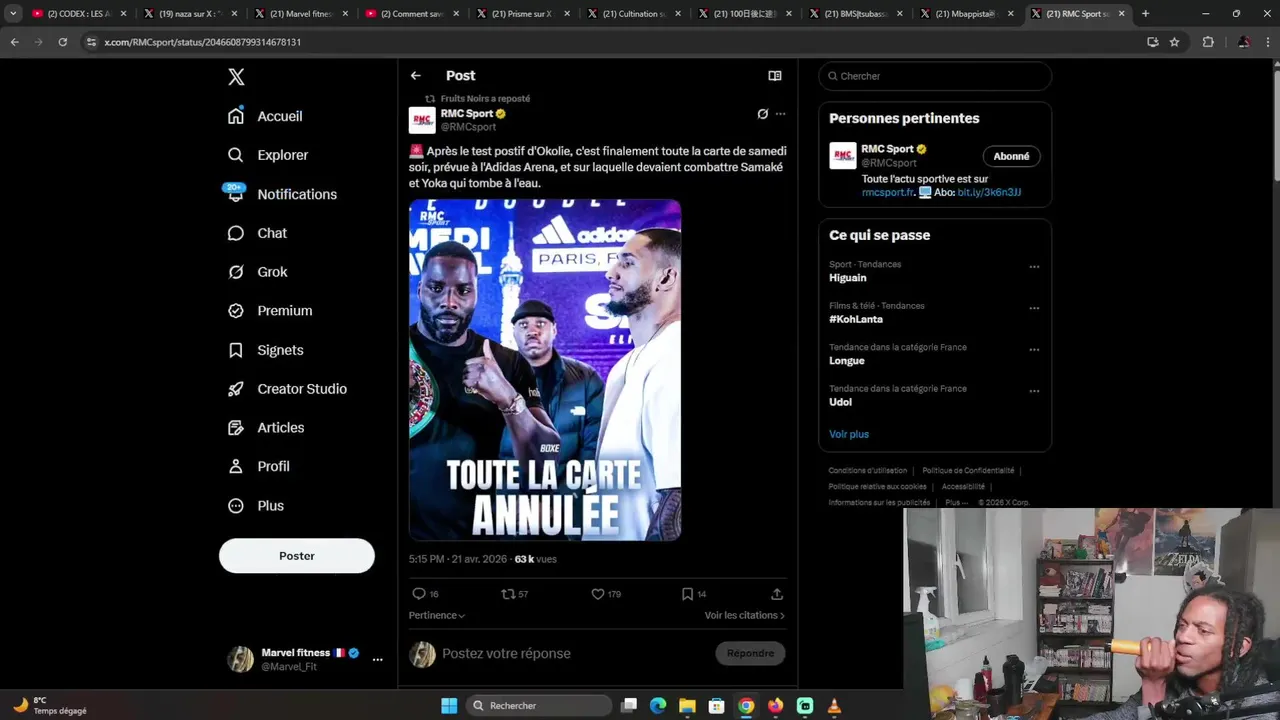Open Politique de Confidentialité footer link
Screen dimensions: 1280x720
point(968,471)
